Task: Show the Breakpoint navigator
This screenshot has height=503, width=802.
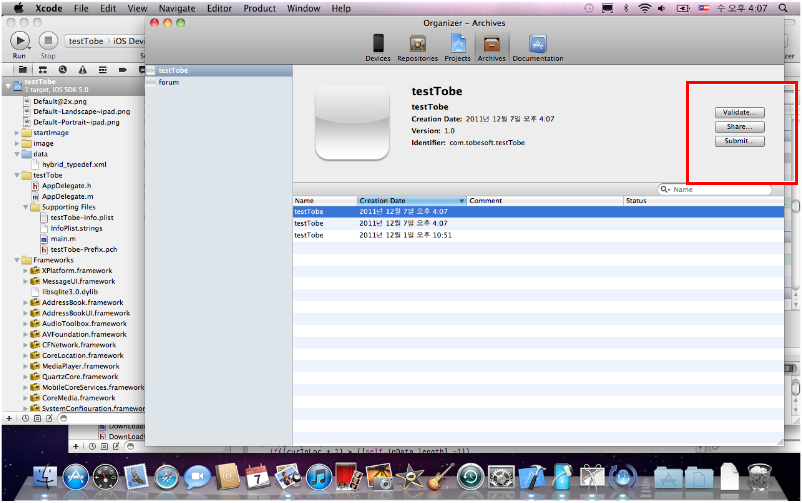Action: (122, 70)
